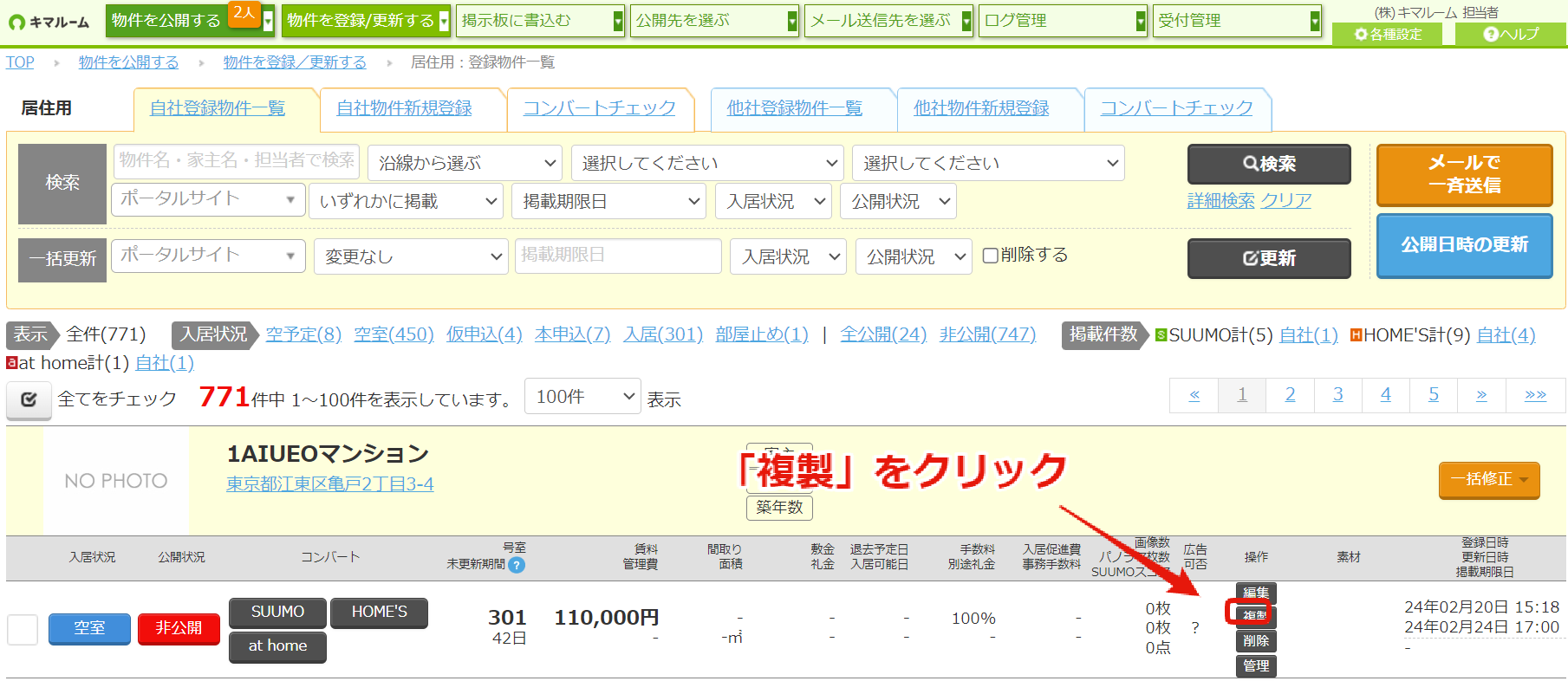Viewport: 1568px width, 694px height.
Task: Click the SUUMO convert button
Action: [277, 613]
